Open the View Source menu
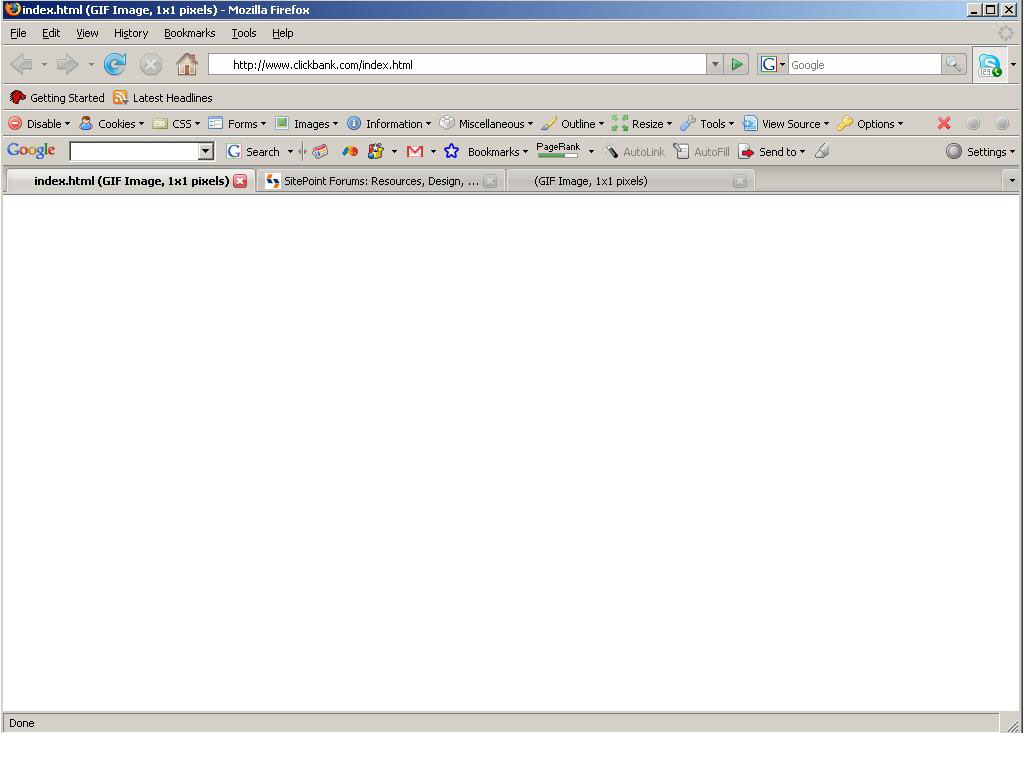The image size is (1024, 768). [x=786, y=123]
